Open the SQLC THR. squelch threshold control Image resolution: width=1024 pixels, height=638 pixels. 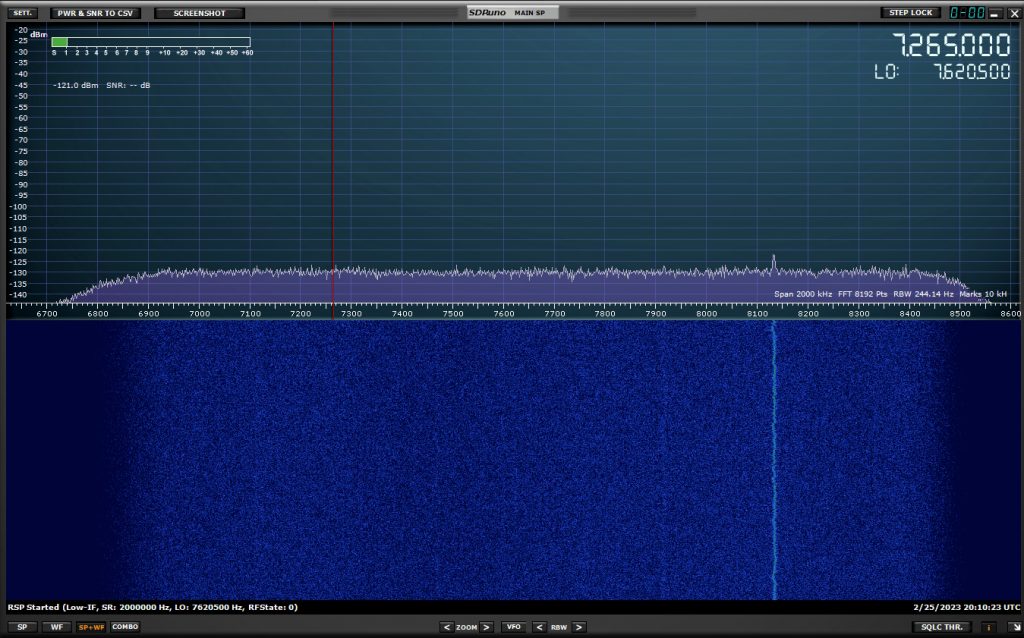(x=941, y=627)
